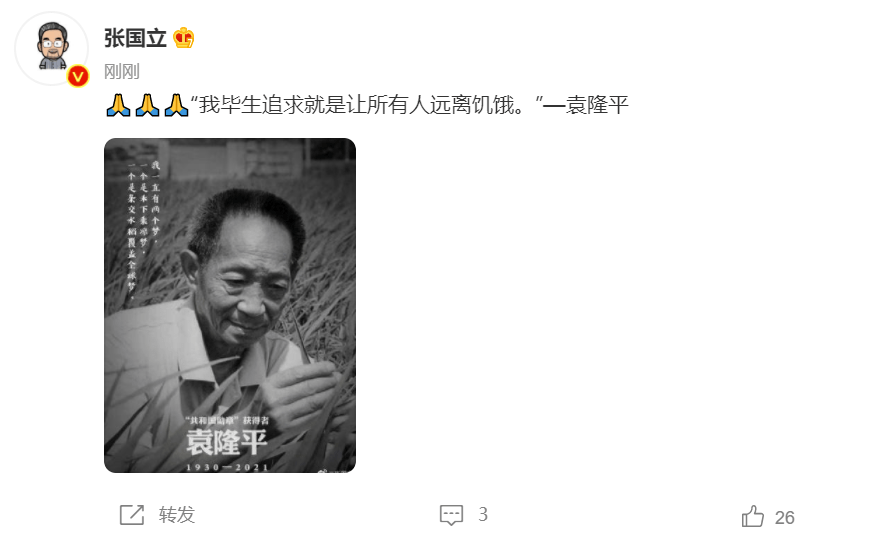Viewport: 891px width, 543px height.
Task: Click the like count 26
Action: [x=784, y=517]
